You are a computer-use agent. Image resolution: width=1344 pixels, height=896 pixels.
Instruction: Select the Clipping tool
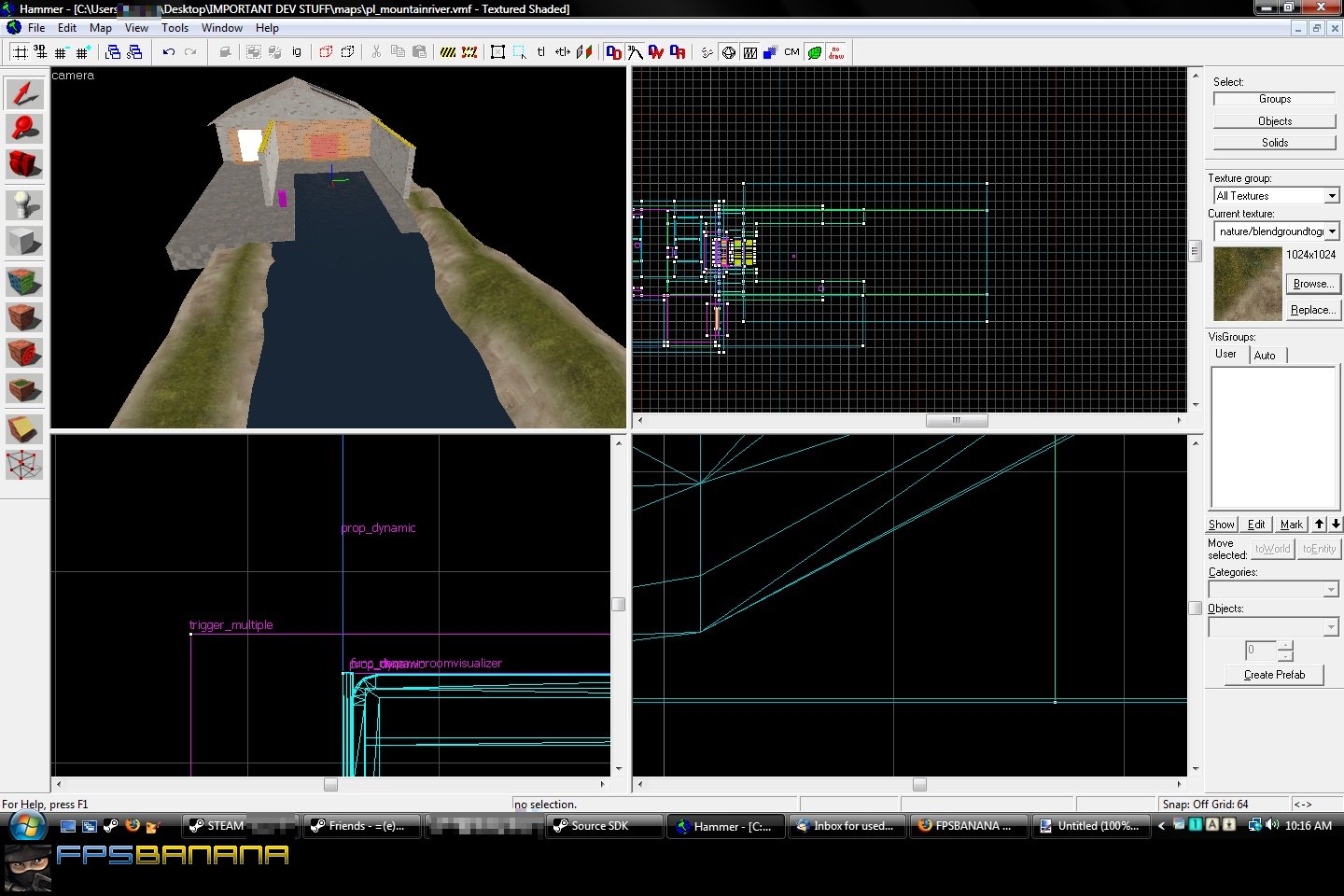(x=25, y=428)
